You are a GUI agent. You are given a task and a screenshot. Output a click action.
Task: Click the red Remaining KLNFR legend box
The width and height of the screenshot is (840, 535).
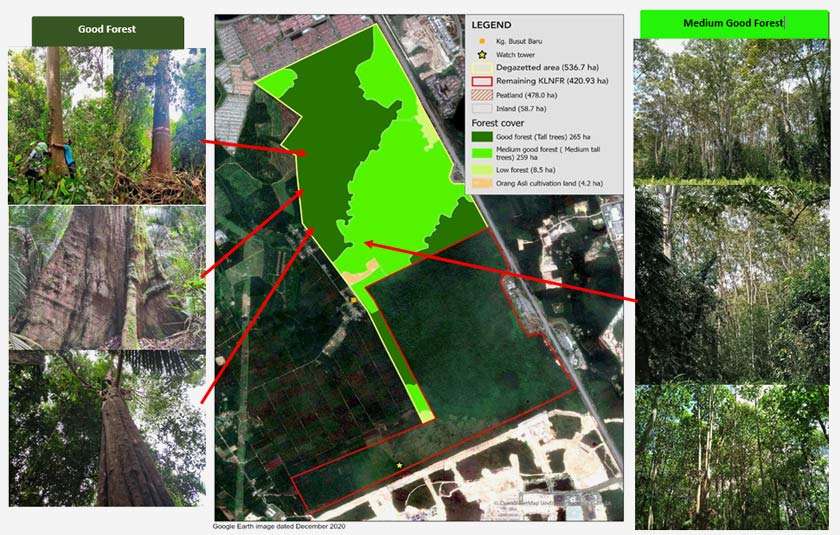[482, 81]
